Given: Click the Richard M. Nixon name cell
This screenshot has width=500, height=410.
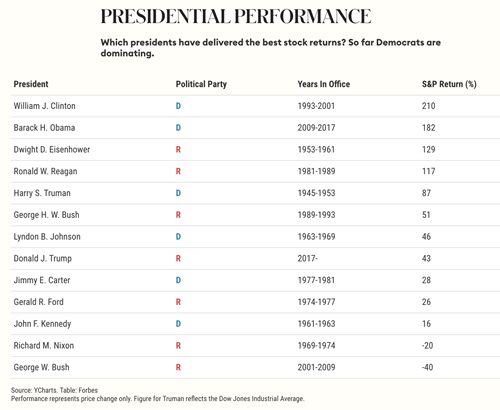Looking at the screenshot, I should (44, 345).
